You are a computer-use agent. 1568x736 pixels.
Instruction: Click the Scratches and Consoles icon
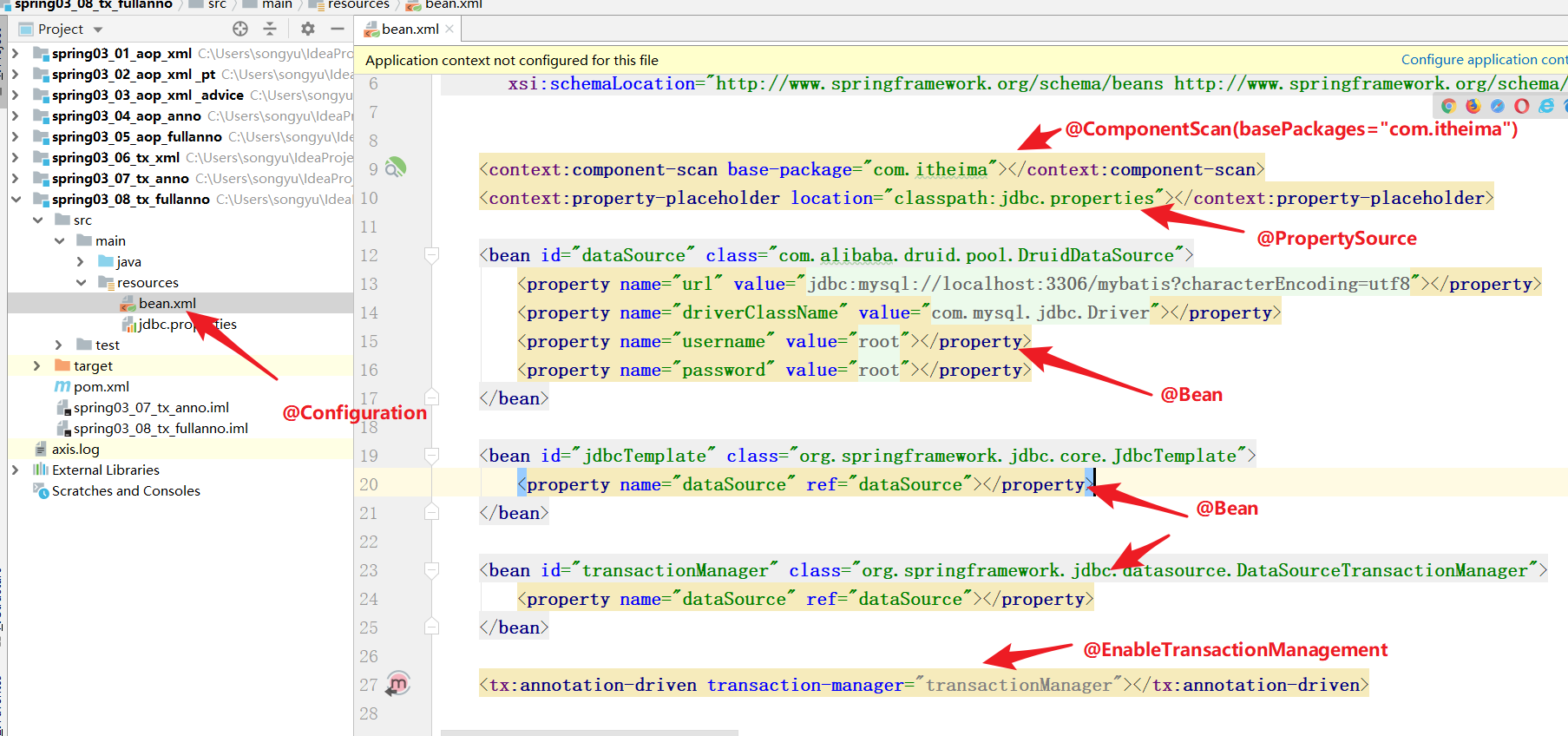pos(41,490)
